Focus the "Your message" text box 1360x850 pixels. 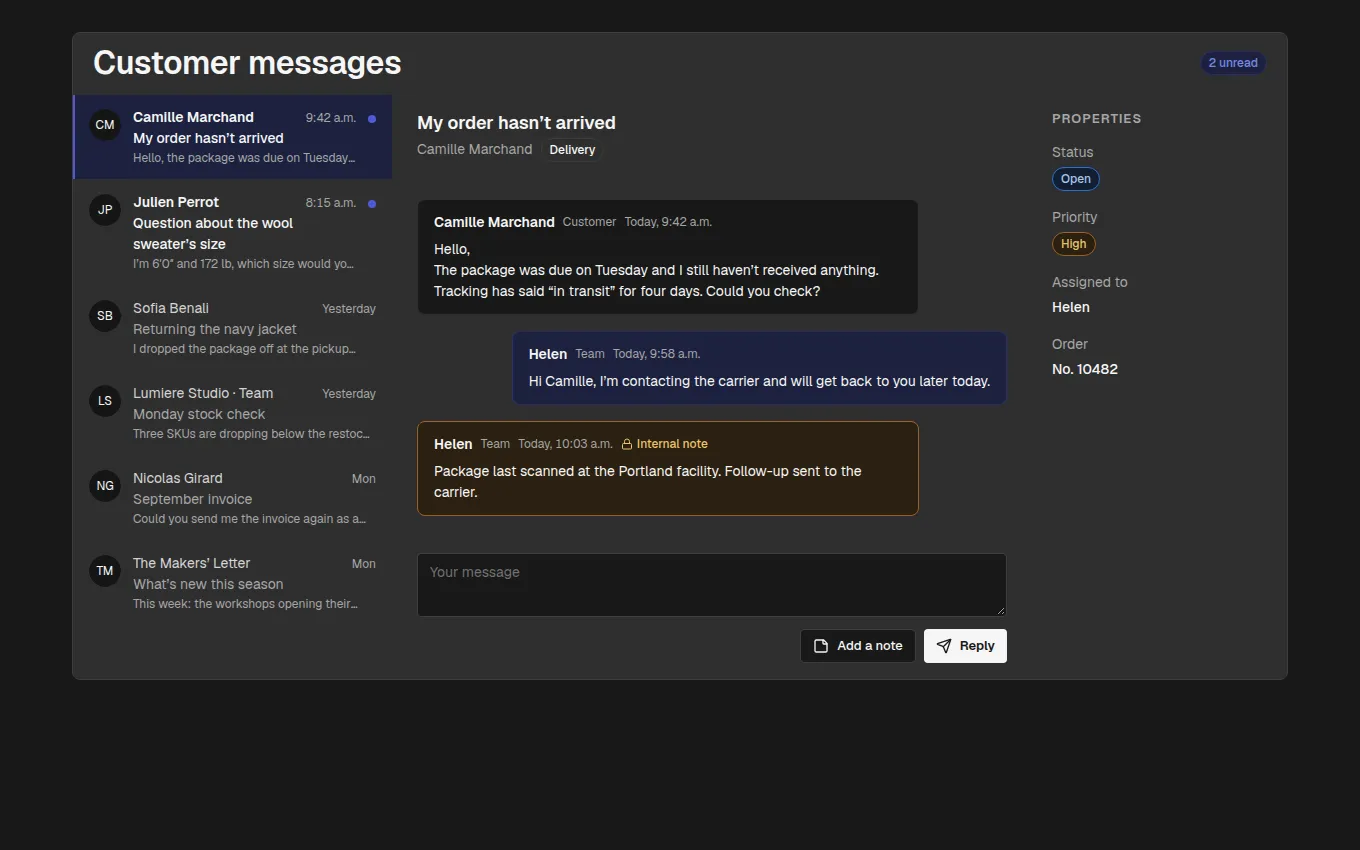click(712, 585)
